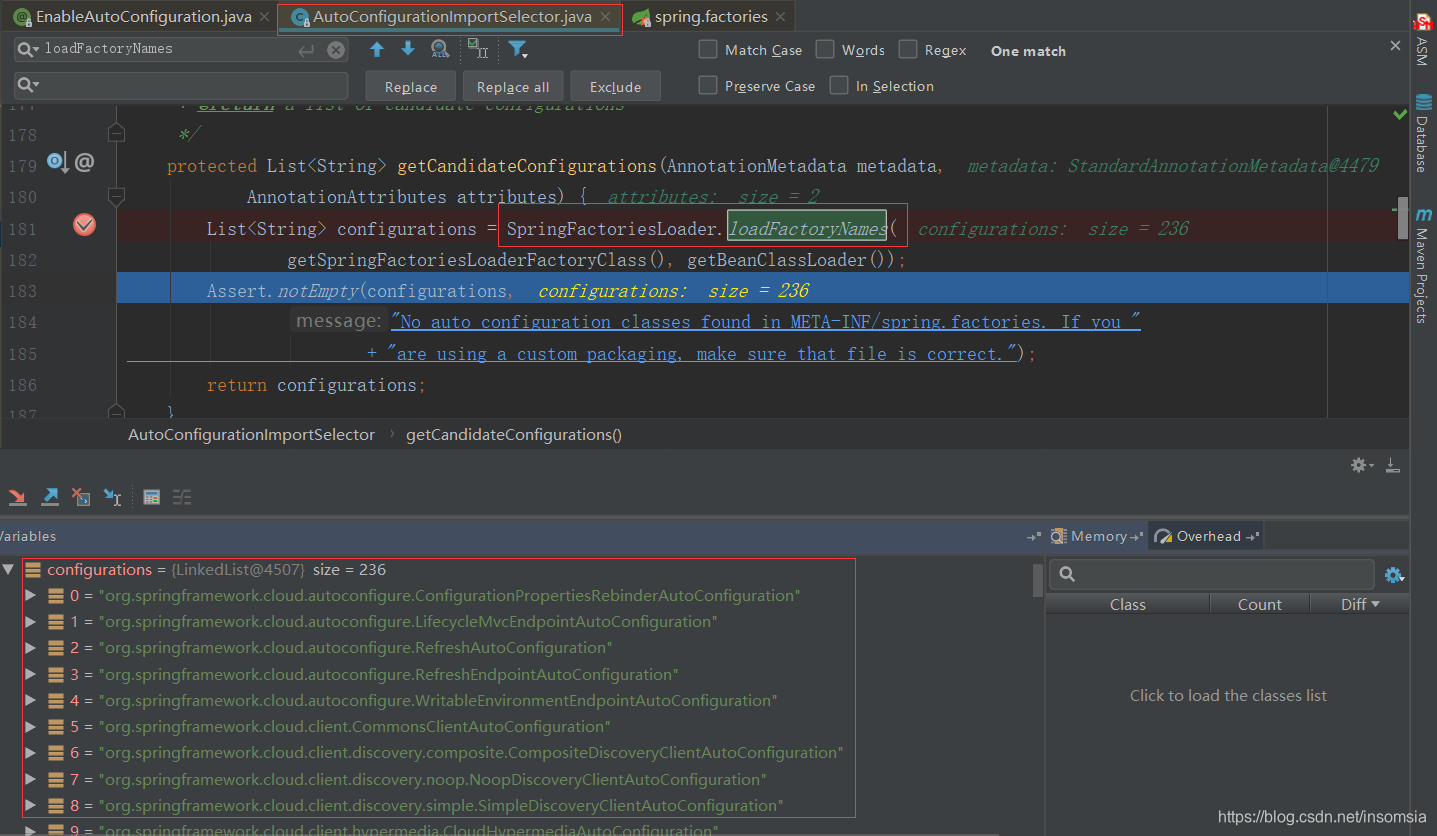Open the Maven Projects tool window

(1421, 265)
